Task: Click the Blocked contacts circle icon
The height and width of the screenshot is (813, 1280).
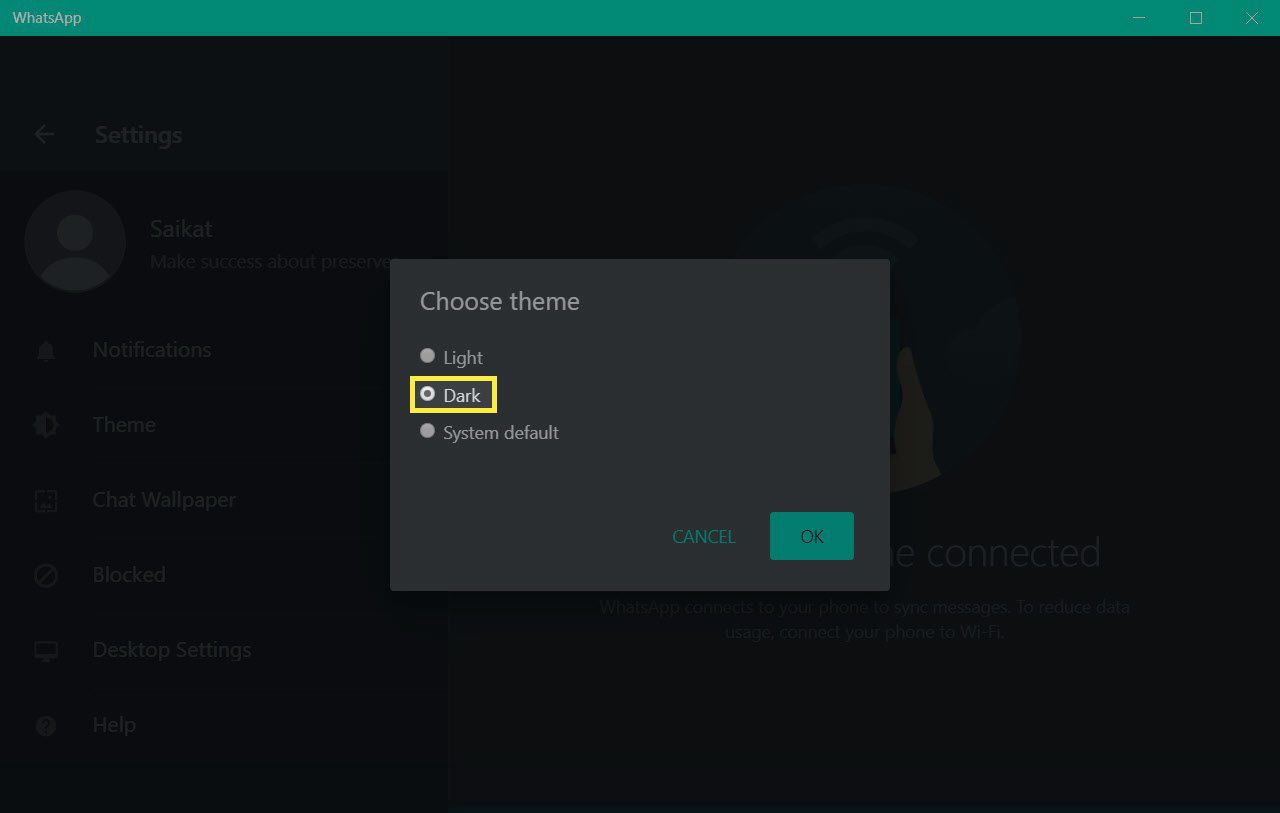Action: click(46, 576)
